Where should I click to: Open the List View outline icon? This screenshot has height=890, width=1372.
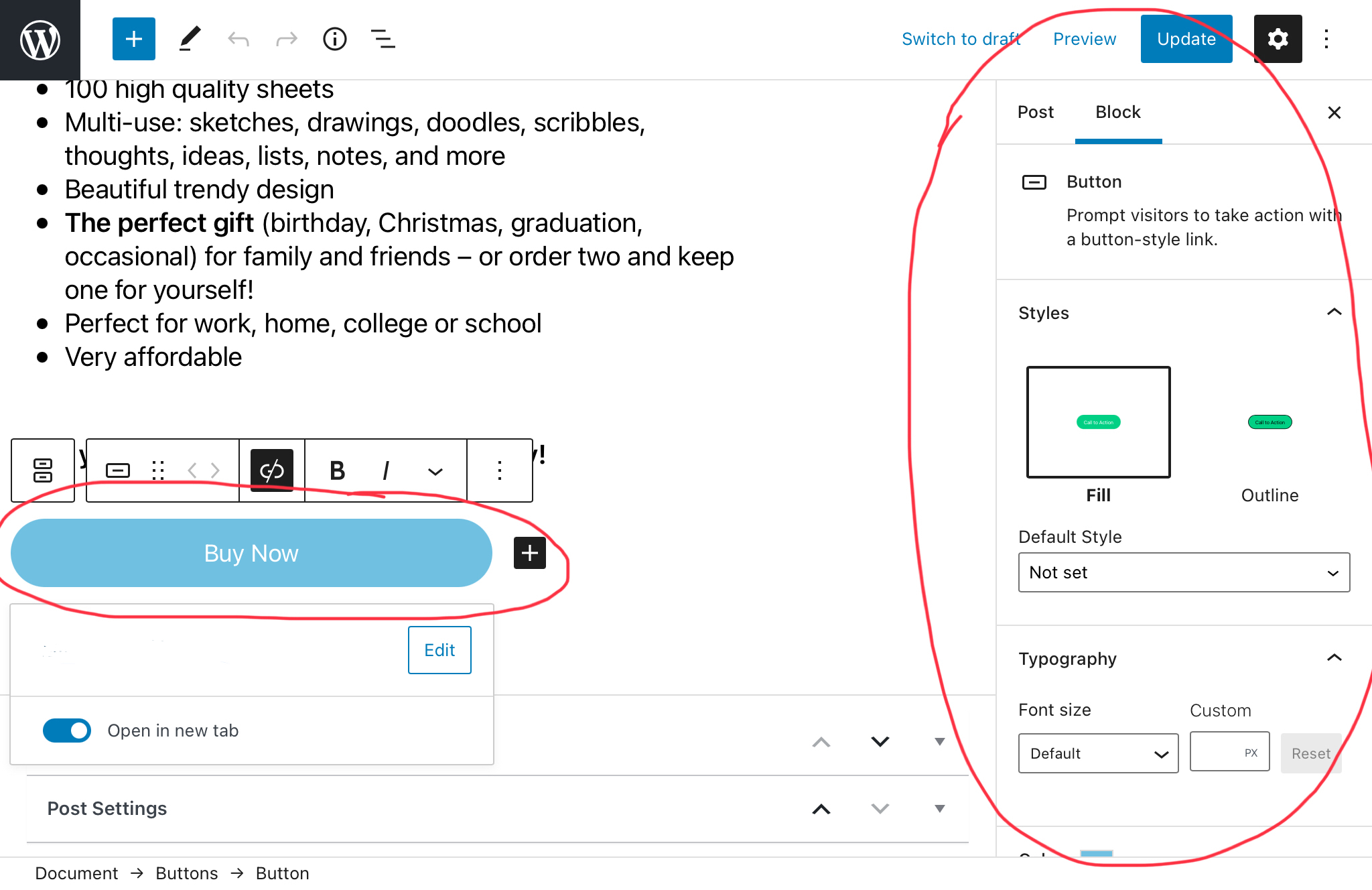(383, 39)
